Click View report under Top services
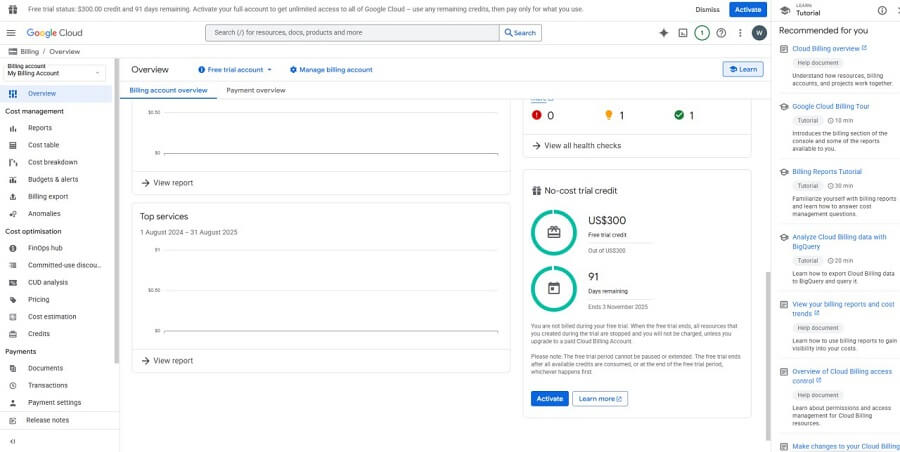 (x=167, y=361)
